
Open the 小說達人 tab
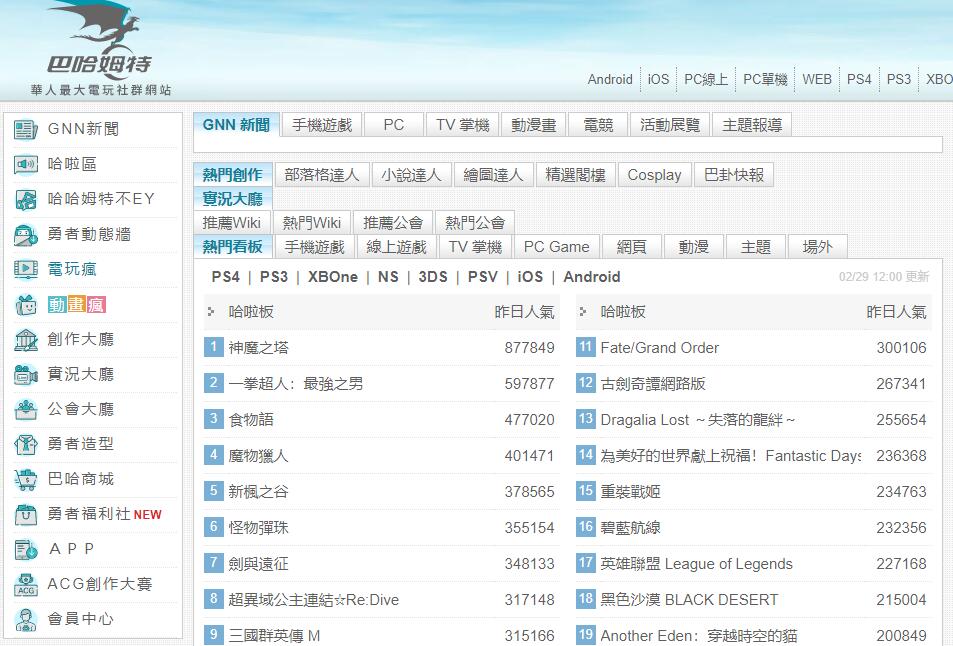pyautogui.click(x=411, y=175)
